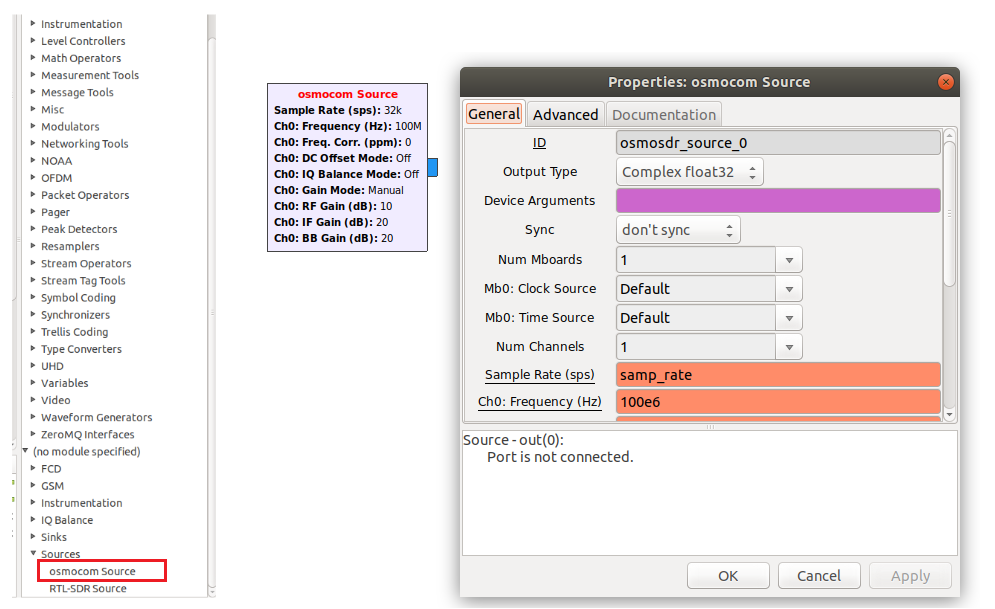
Task: Click the underlined ID label
Action: click(539, 143)
